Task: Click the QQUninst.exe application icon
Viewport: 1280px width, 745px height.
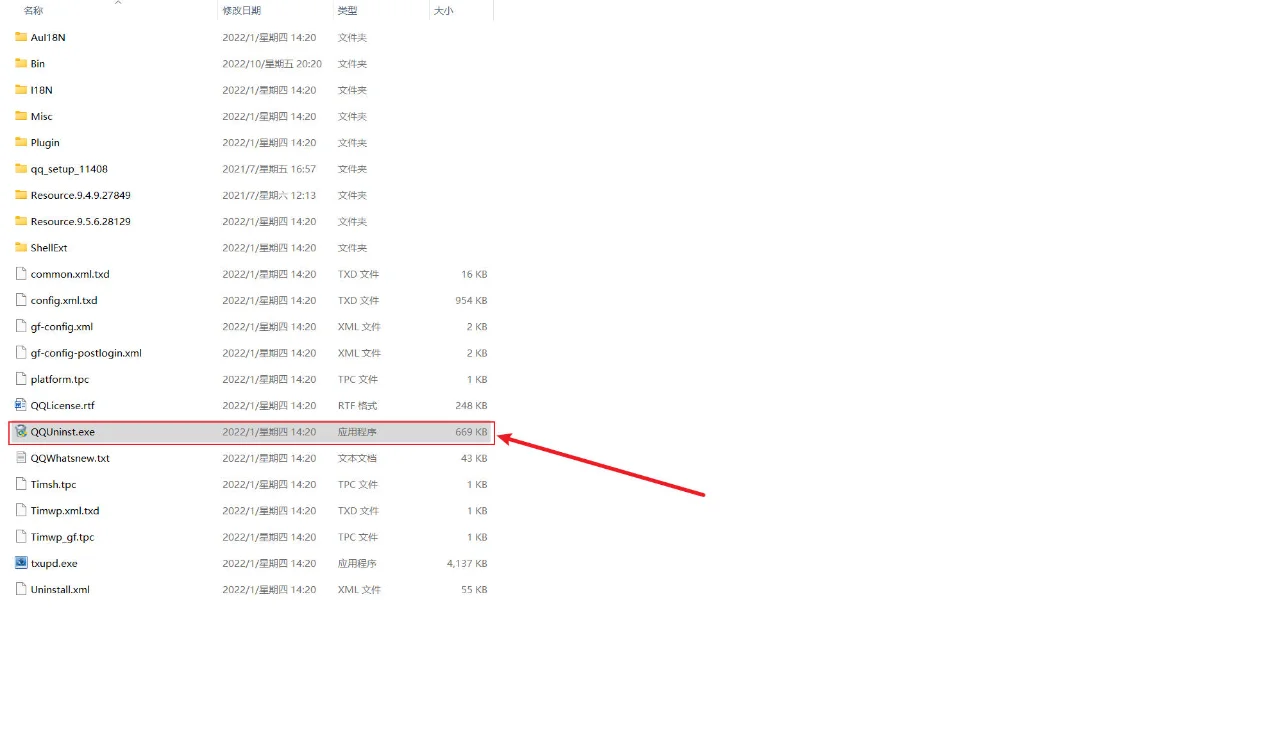Action: click(x=21, y=432)
